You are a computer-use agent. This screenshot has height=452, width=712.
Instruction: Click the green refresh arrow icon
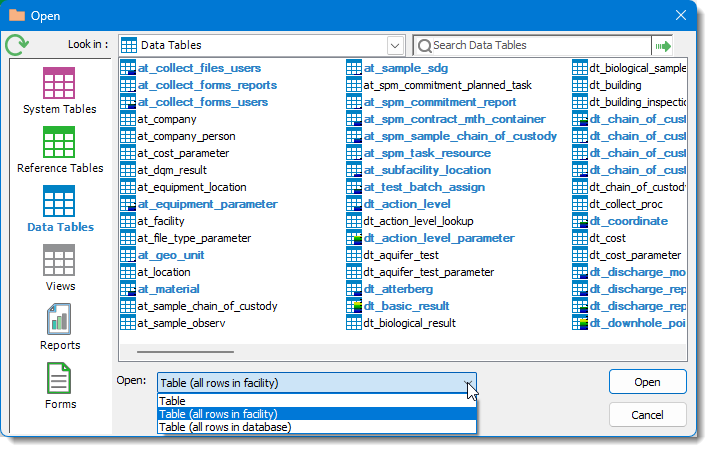[x=17, y=45]
